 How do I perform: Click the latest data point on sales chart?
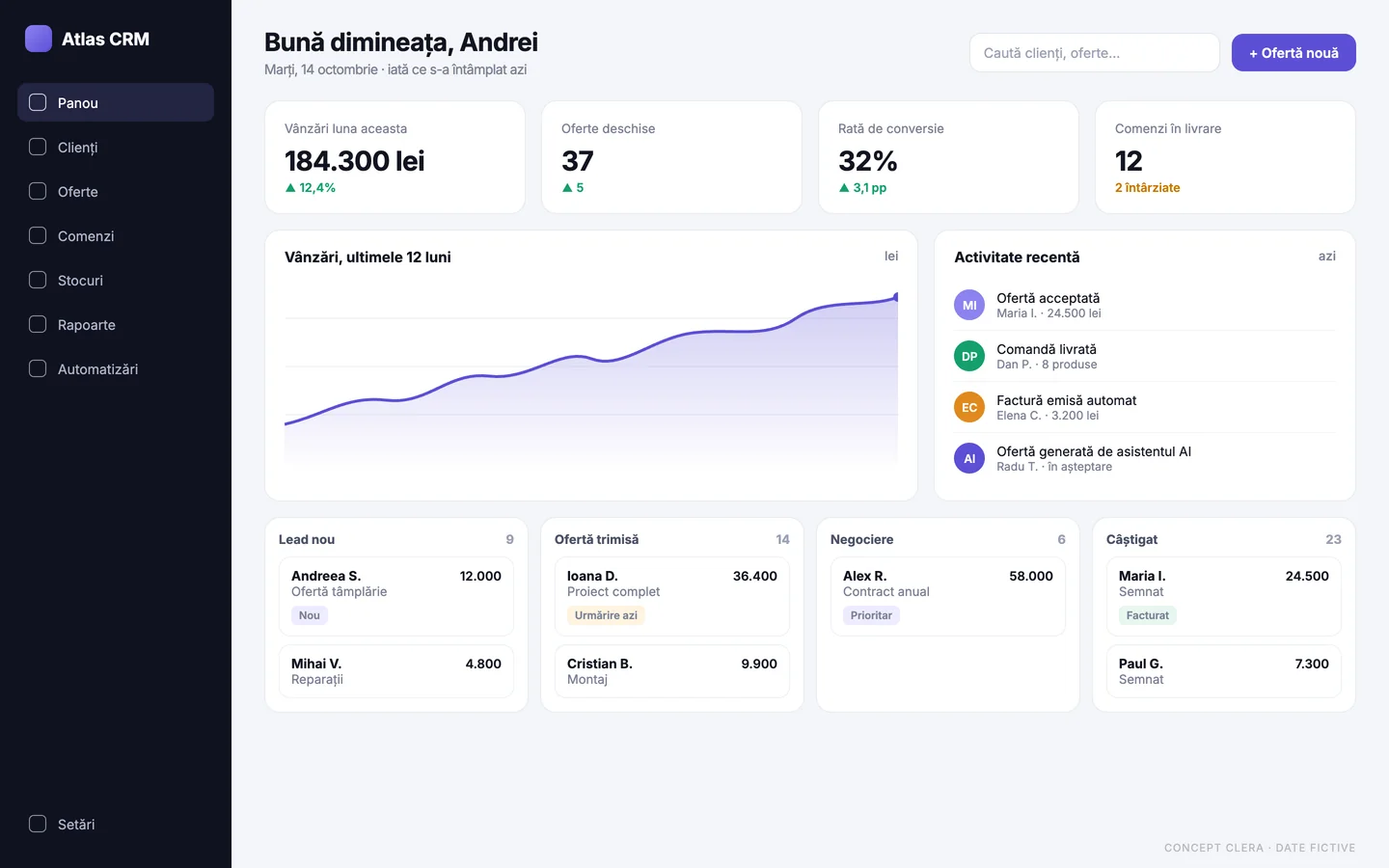pyautogui.click(x=896, y=297)
